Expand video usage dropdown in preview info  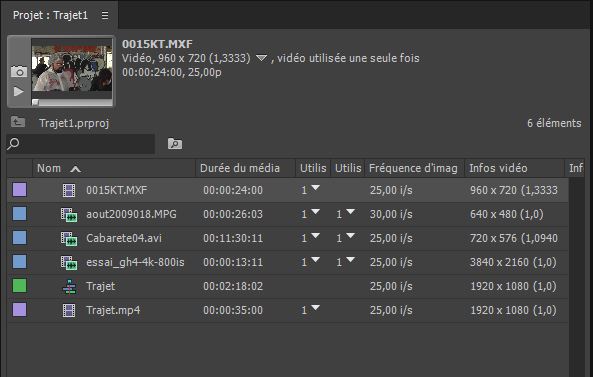point(261,58)
